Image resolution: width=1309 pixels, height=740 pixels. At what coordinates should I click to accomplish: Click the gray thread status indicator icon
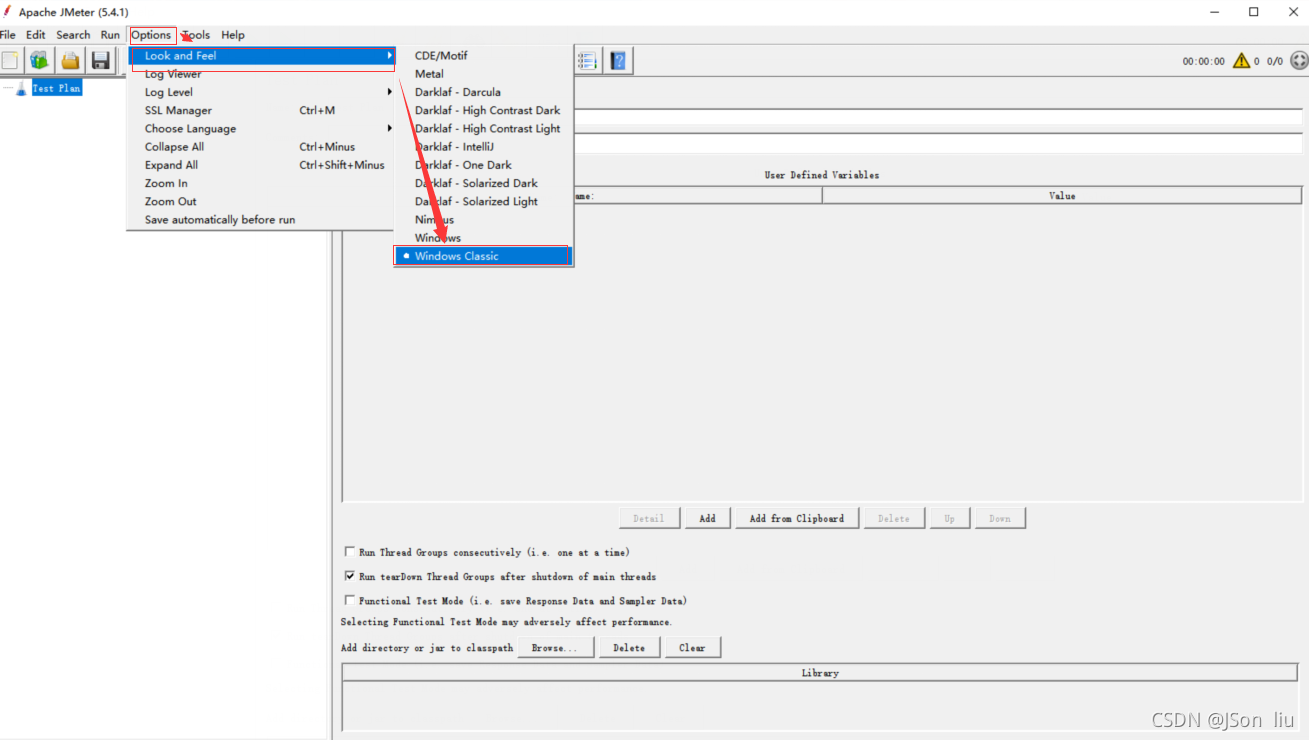point(1299,61)
